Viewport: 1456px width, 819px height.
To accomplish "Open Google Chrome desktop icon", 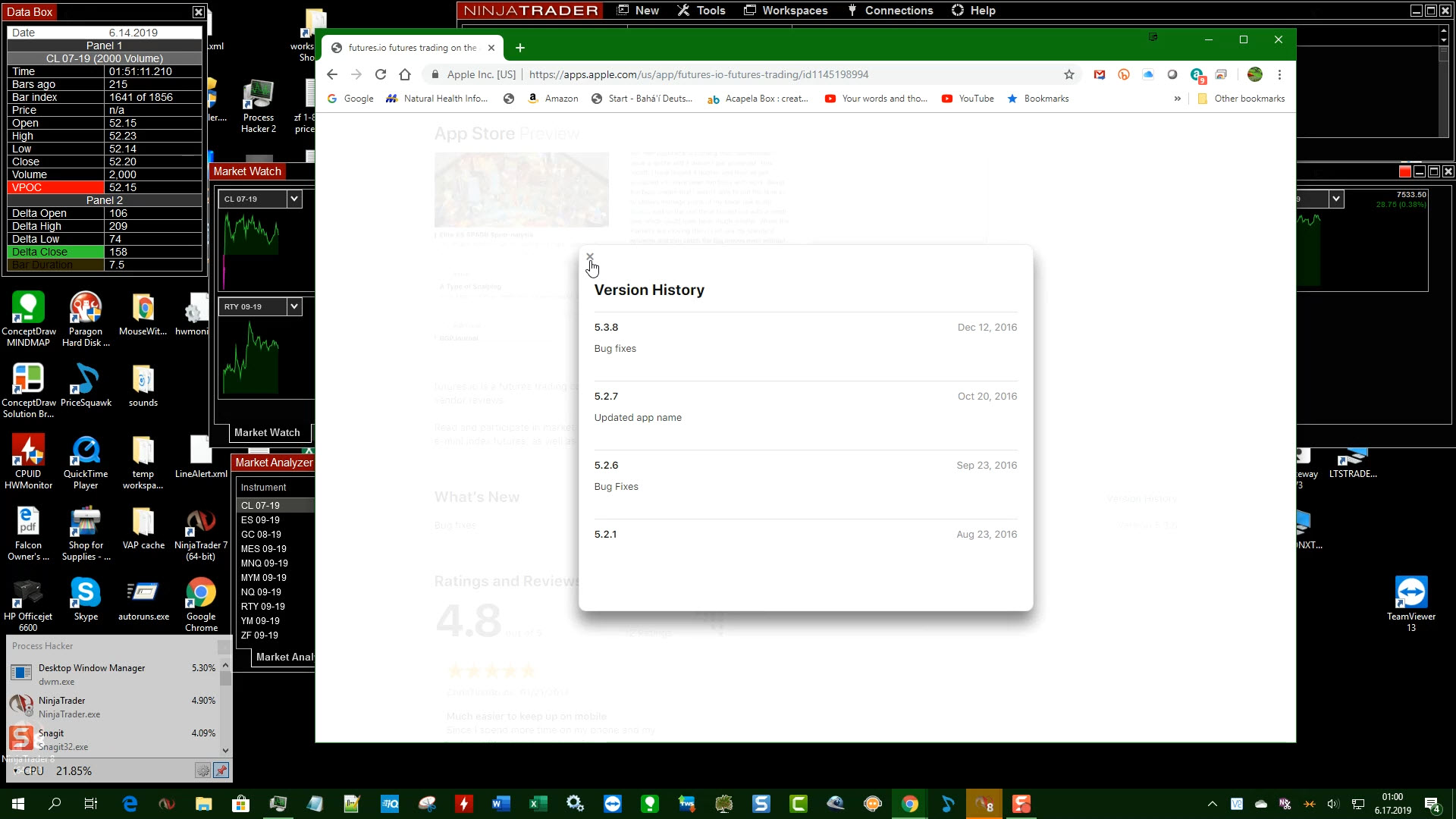I will click(x=201, y=604).
